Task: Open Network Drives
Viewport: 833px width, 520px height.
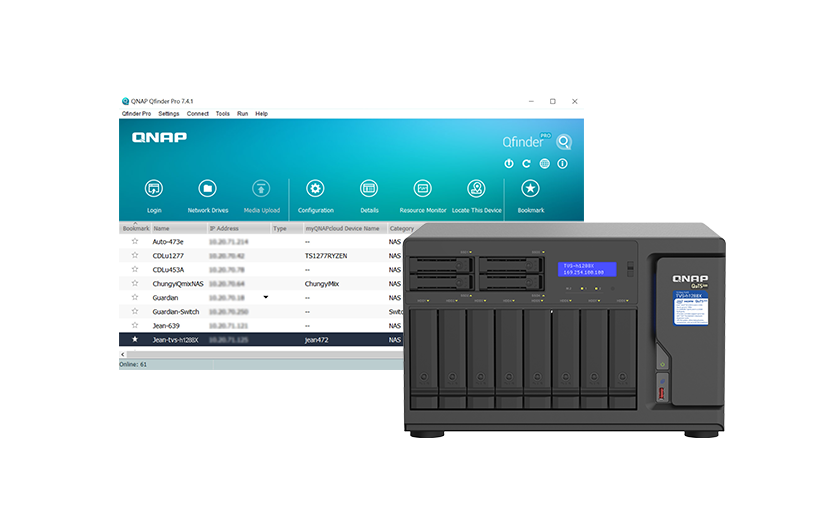Action: (x=207, y=189)
